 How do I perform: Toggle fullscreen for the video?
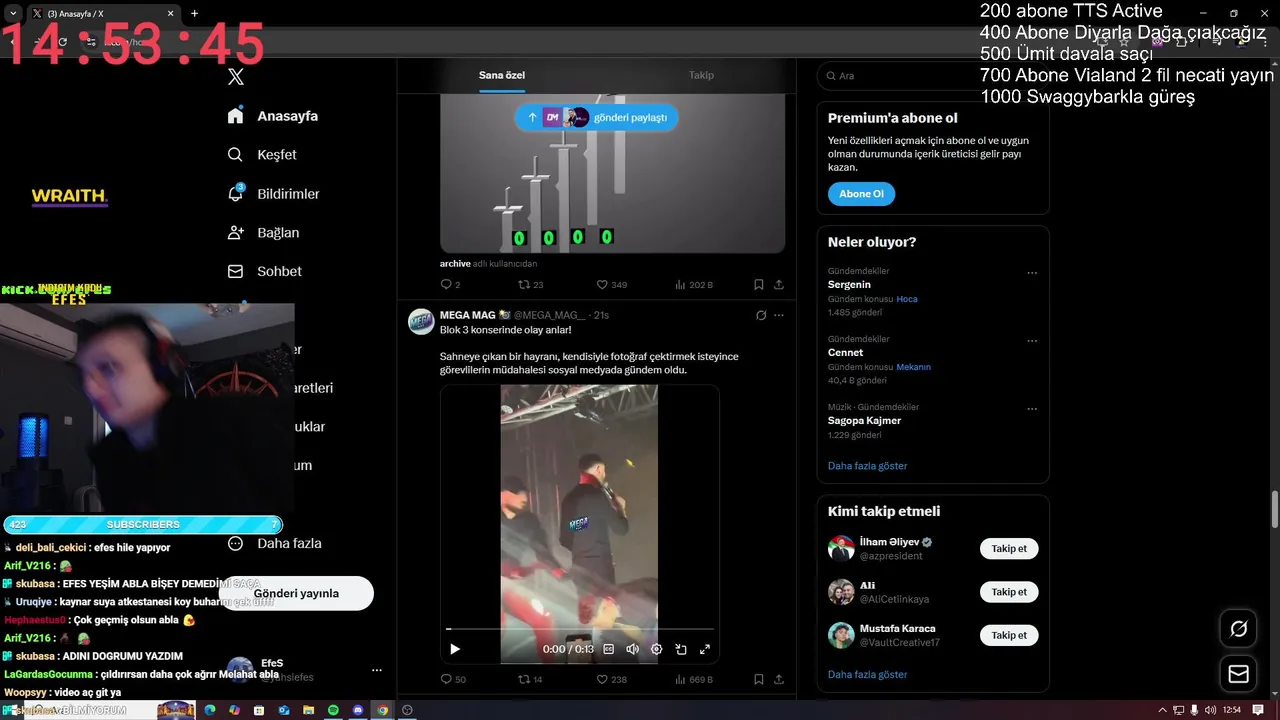[x=705, y=649]
